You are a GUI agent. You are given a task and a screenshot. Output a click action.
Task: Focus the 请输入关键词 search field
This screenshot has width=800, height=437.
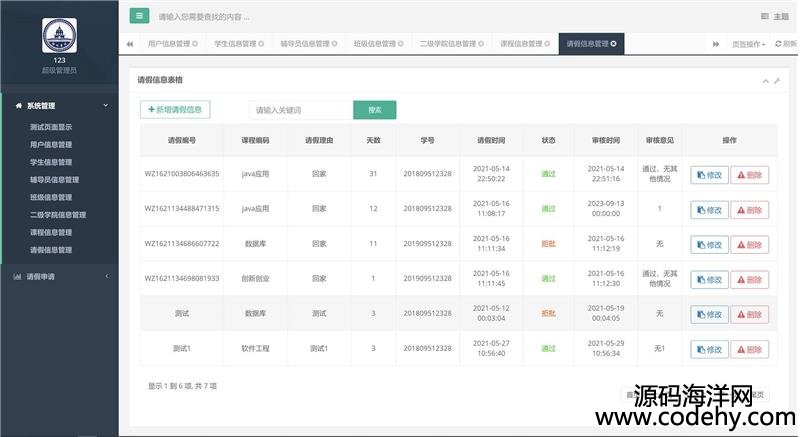(301, 110)
